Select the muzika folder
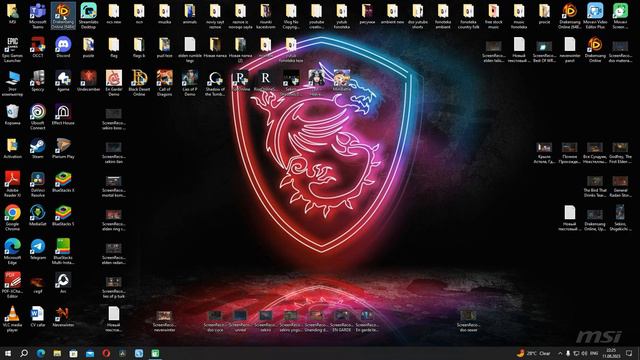 tap(164, 14)
